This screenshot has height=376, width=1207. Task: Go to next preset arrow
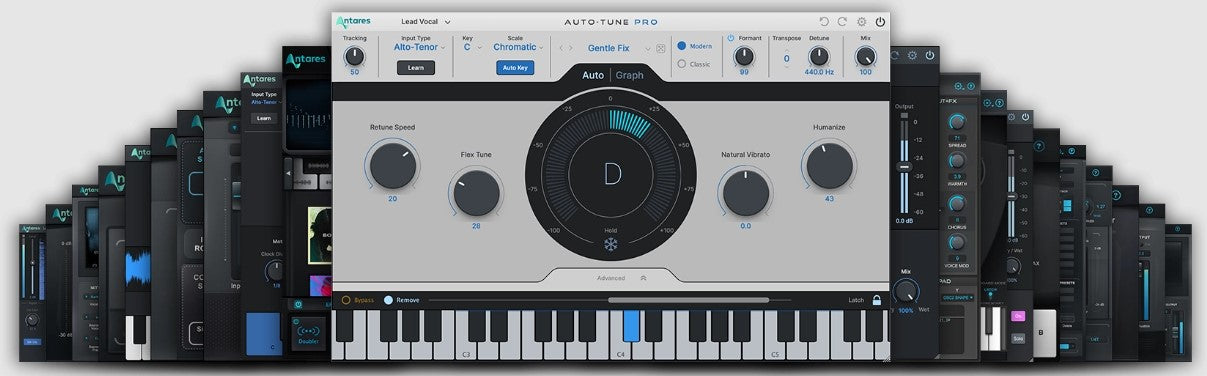click(572, 48)
